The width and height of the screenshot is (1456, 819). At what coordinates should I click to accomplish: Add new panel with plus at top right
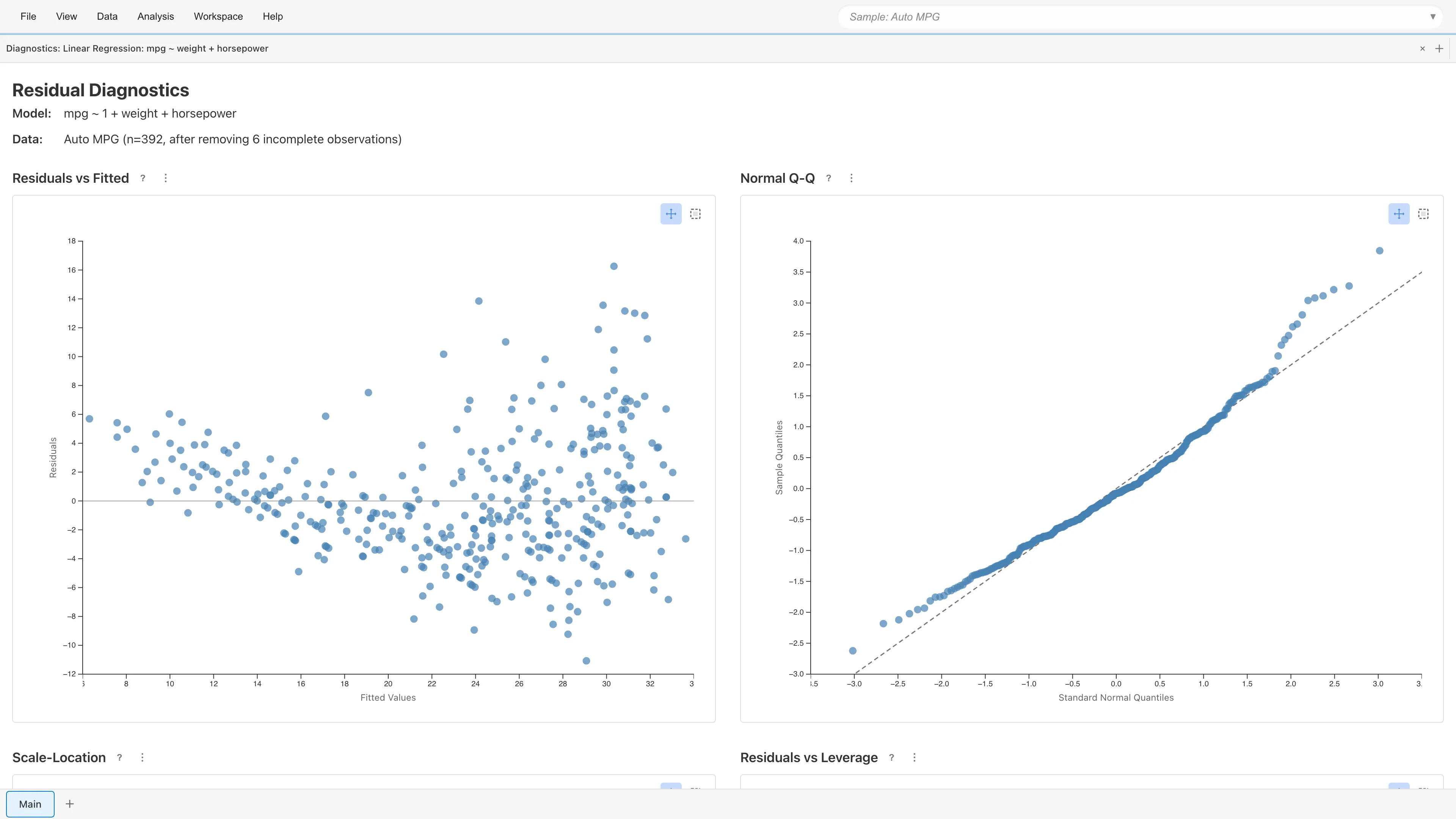pos(1439,49)
